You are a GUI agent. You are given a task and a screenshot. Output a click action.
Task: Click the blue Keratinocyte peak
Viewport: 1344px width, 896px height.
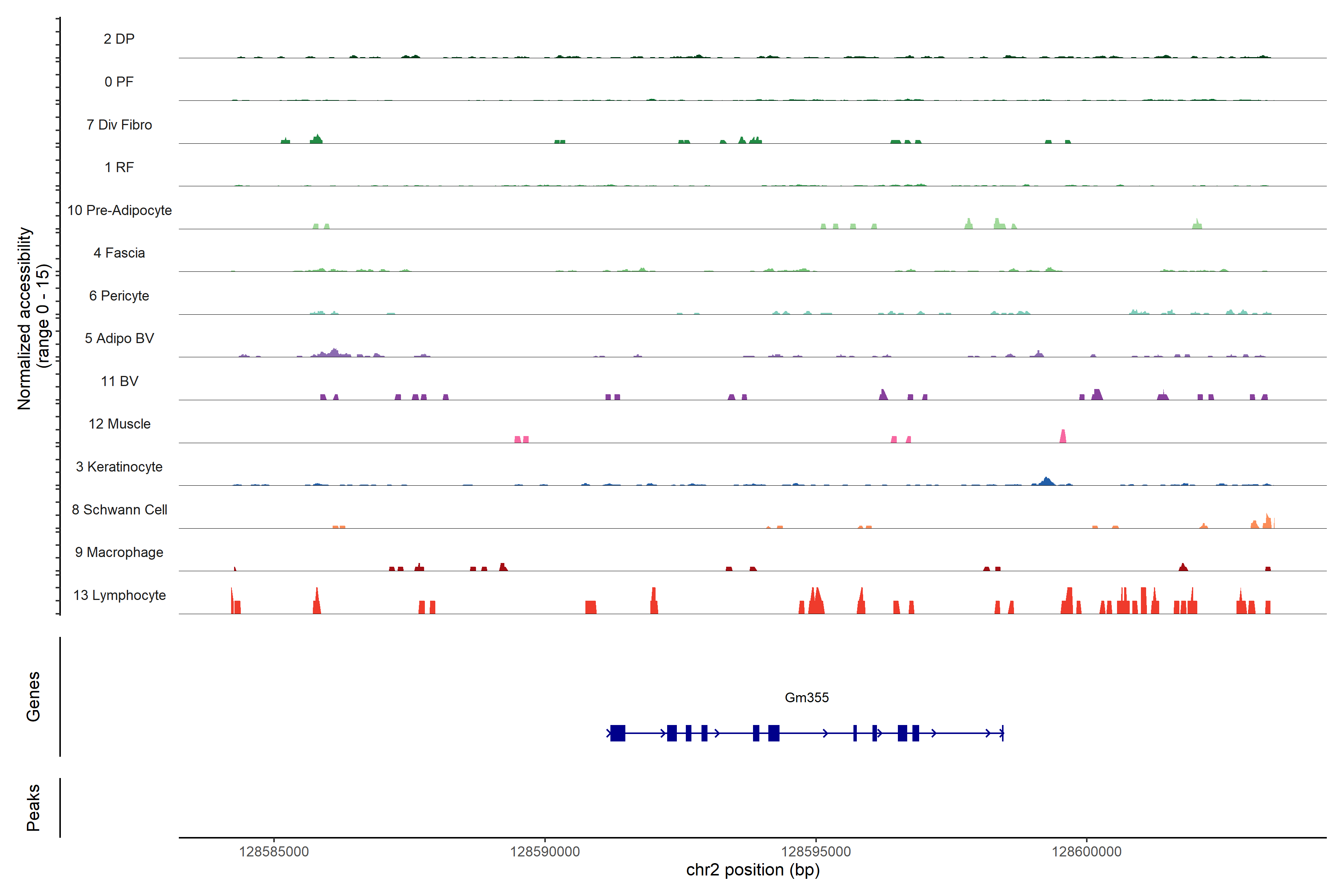(1046, 482)
